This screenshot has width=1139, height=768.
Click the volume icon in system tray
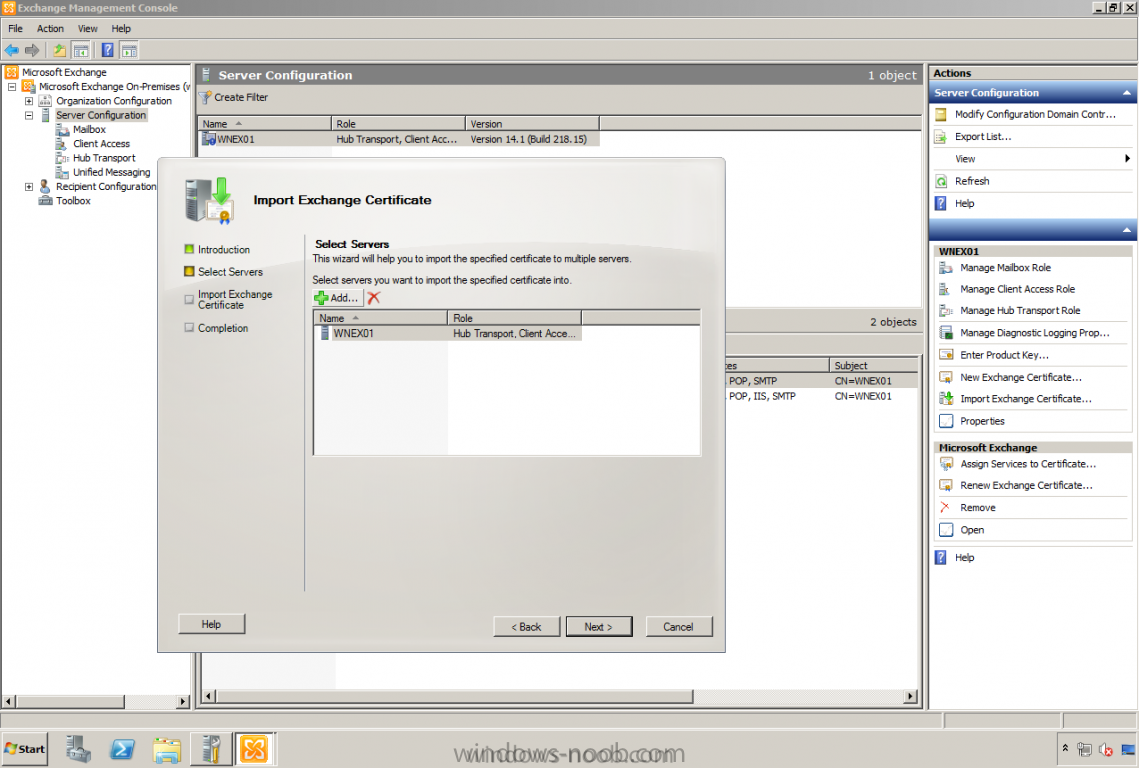1106,749
